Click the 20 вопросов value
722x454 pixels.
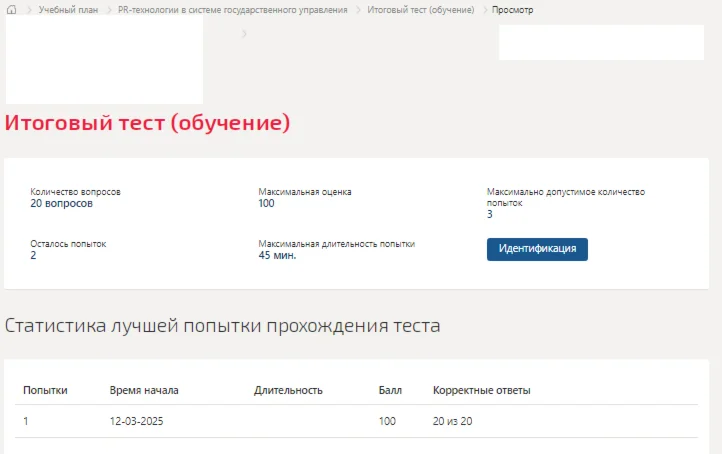(x=62, y=203)
